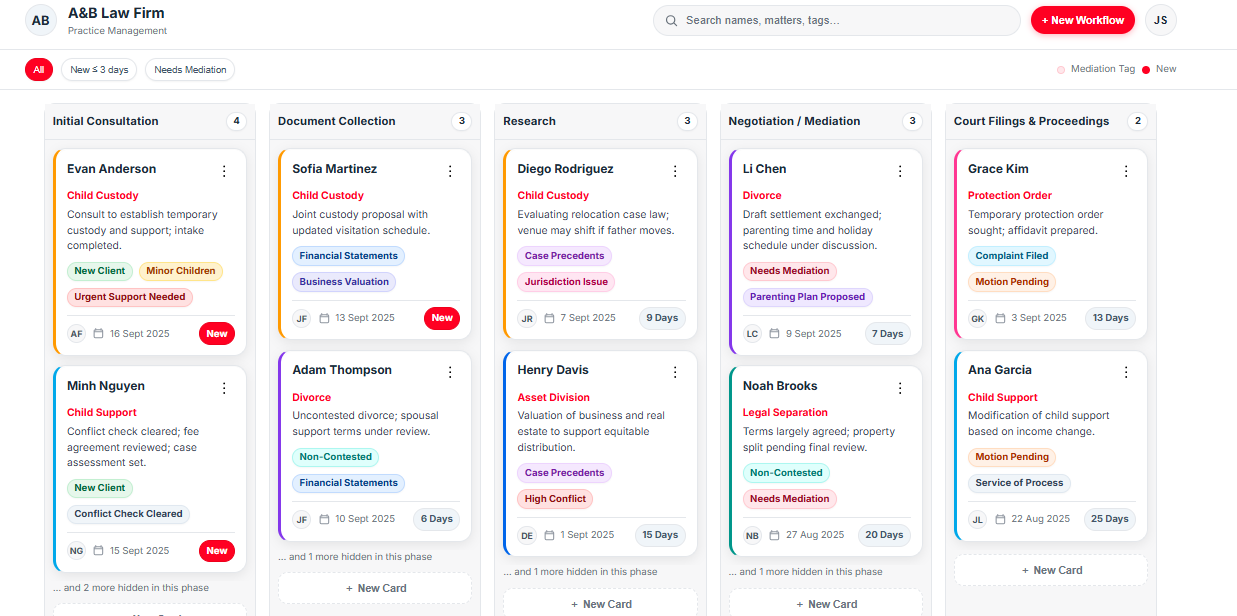The image size is (1237, 616).
Task: Click the AB law firm logo avatar
Action: click(41, 20)
